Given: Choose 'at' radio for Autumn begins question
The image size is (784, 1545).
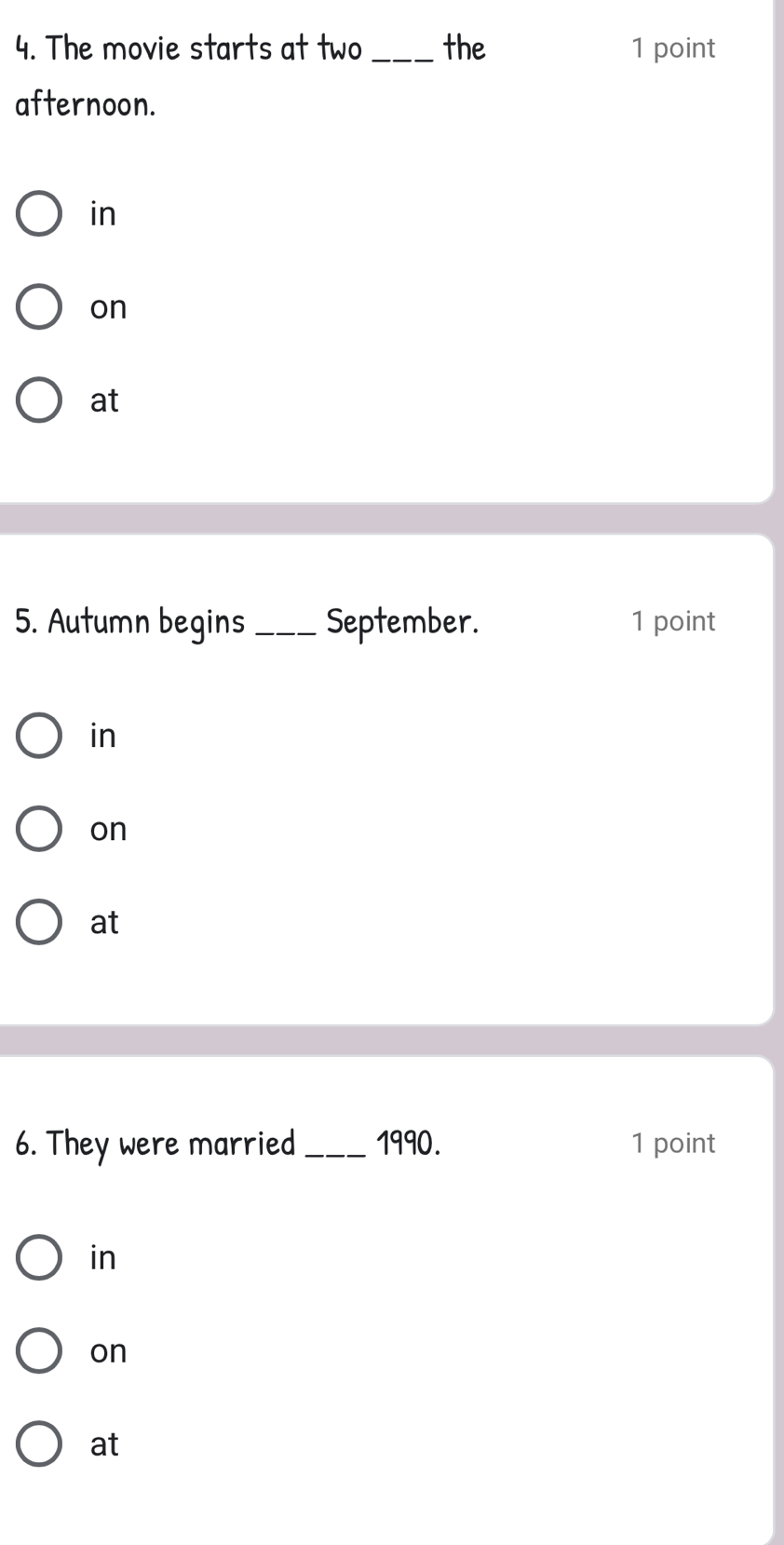Looking at the screenshot, I should tap(39, 922).
